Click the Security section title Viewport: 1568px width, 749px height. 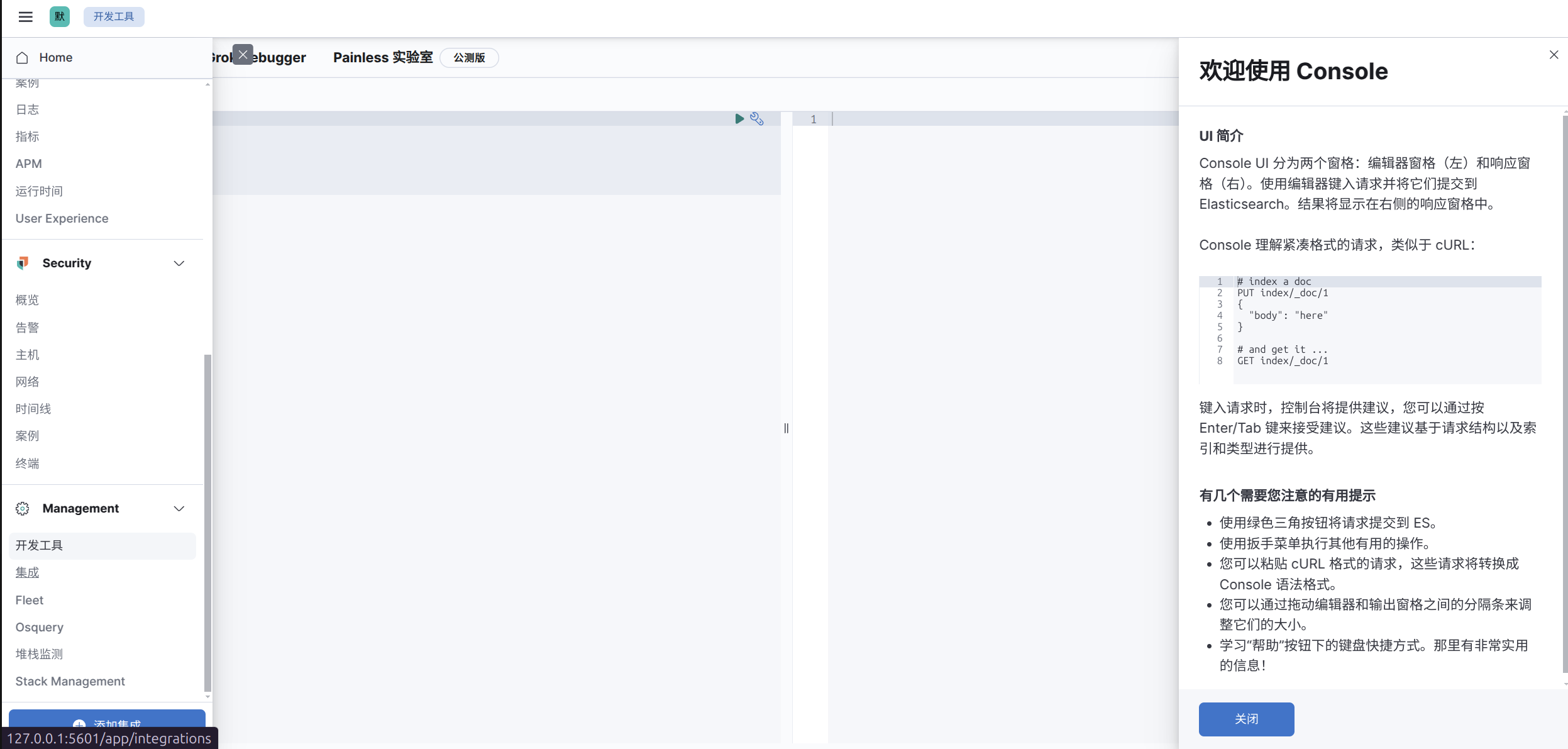click(67, 264)
